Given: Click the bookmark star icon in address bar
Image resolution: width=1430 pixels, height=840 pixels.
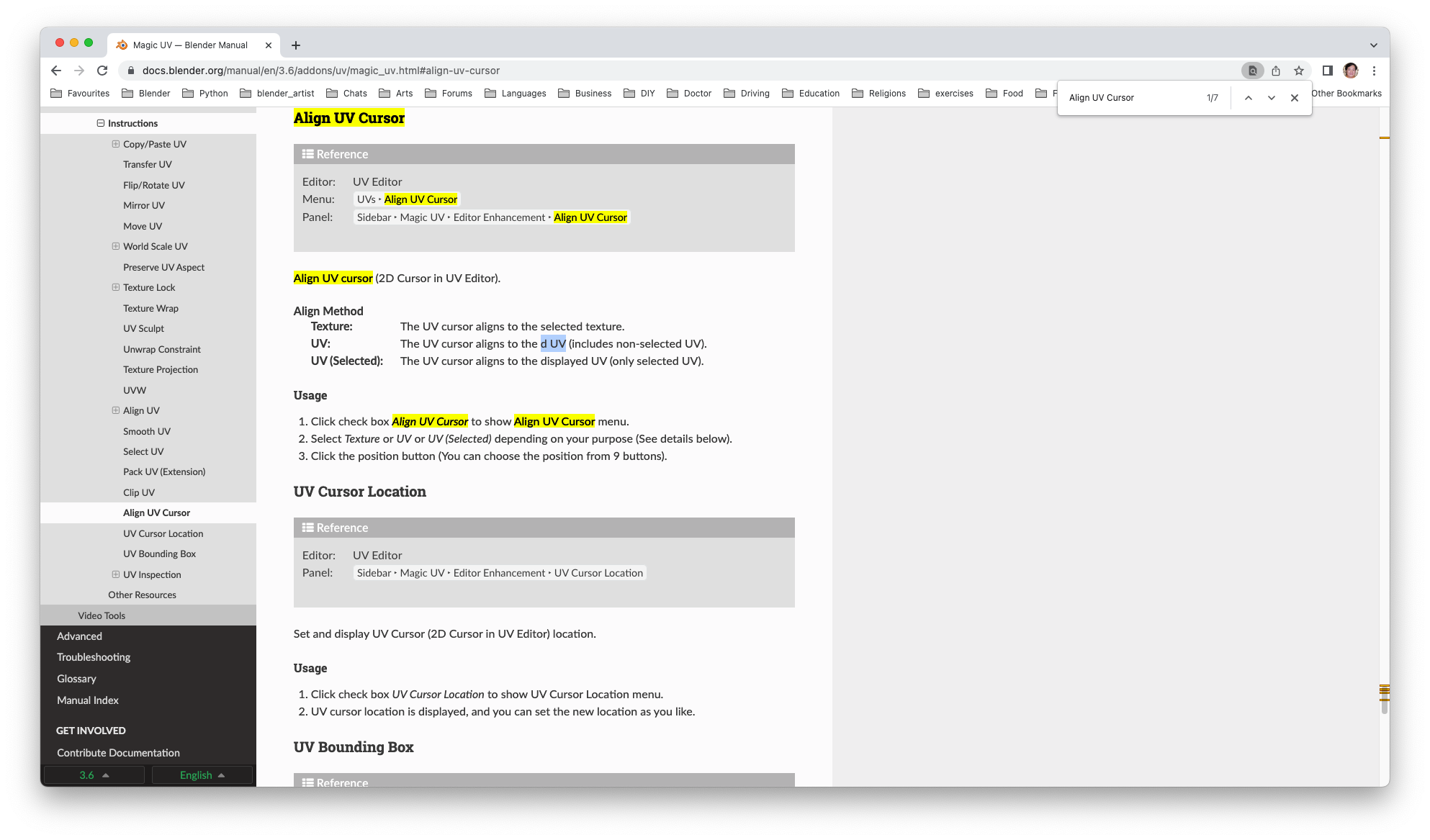Looking at the screenshot, I should tap(1298, 70).
